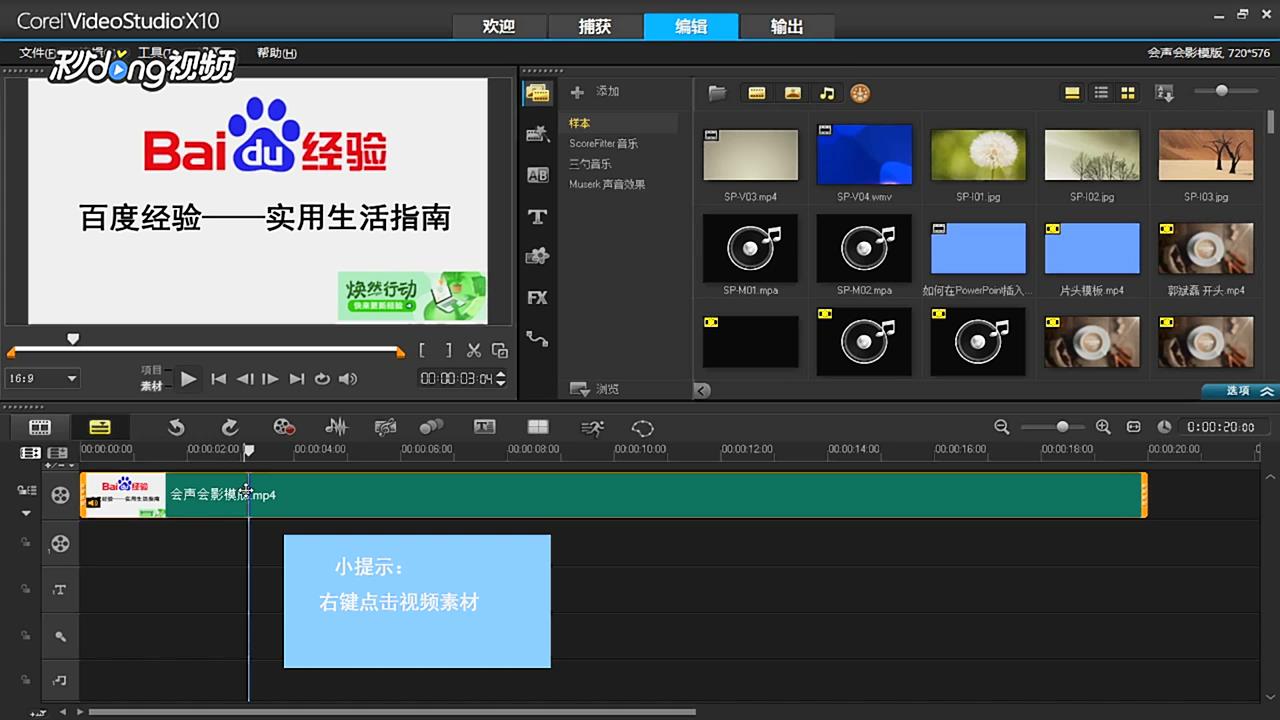Open the Path motion library icon

[x=537, y=339]
